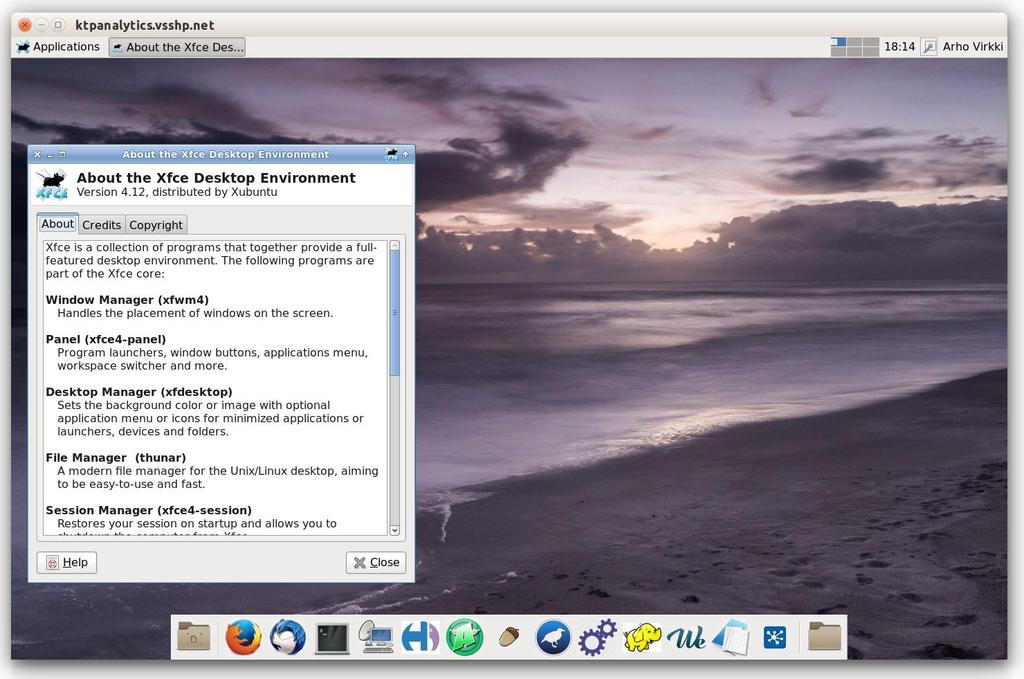Click 'Handles the placement of windows' description

tap(195, 313)
